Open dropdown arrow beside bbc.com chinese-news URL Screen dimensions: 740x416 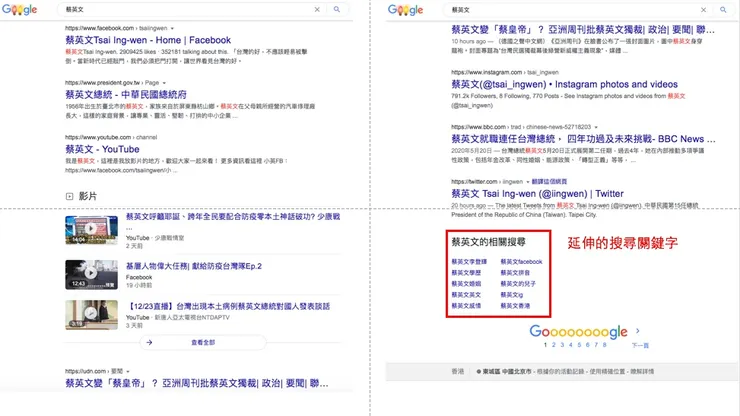point(596,127)
